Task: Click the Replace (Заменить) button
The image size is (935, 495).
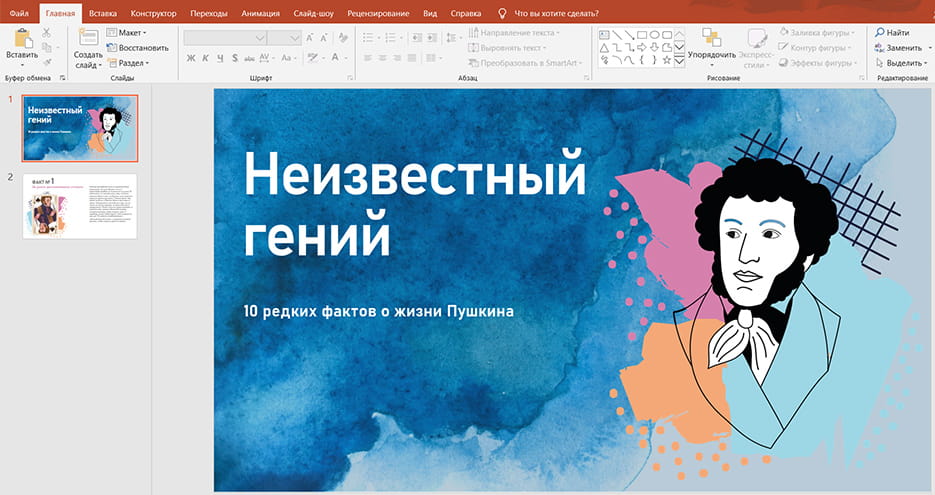Action: click(898, 48)
